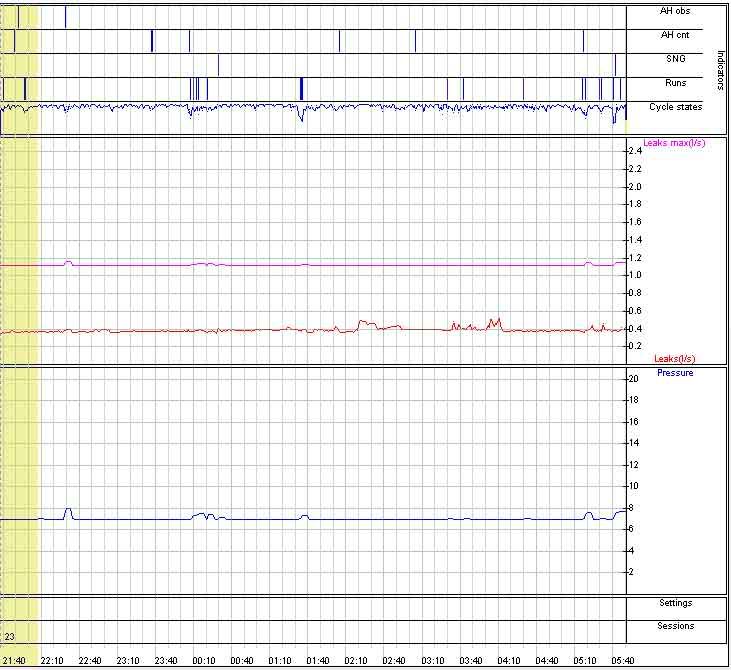Screen dimensions: 731x670
Task: Open the Sessions row label
Action: point(675,627)
